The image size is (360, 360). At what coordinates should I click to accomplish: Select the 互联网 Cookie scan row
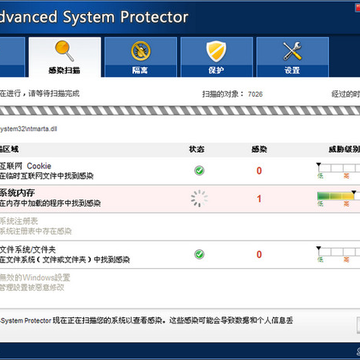(180, 171)
